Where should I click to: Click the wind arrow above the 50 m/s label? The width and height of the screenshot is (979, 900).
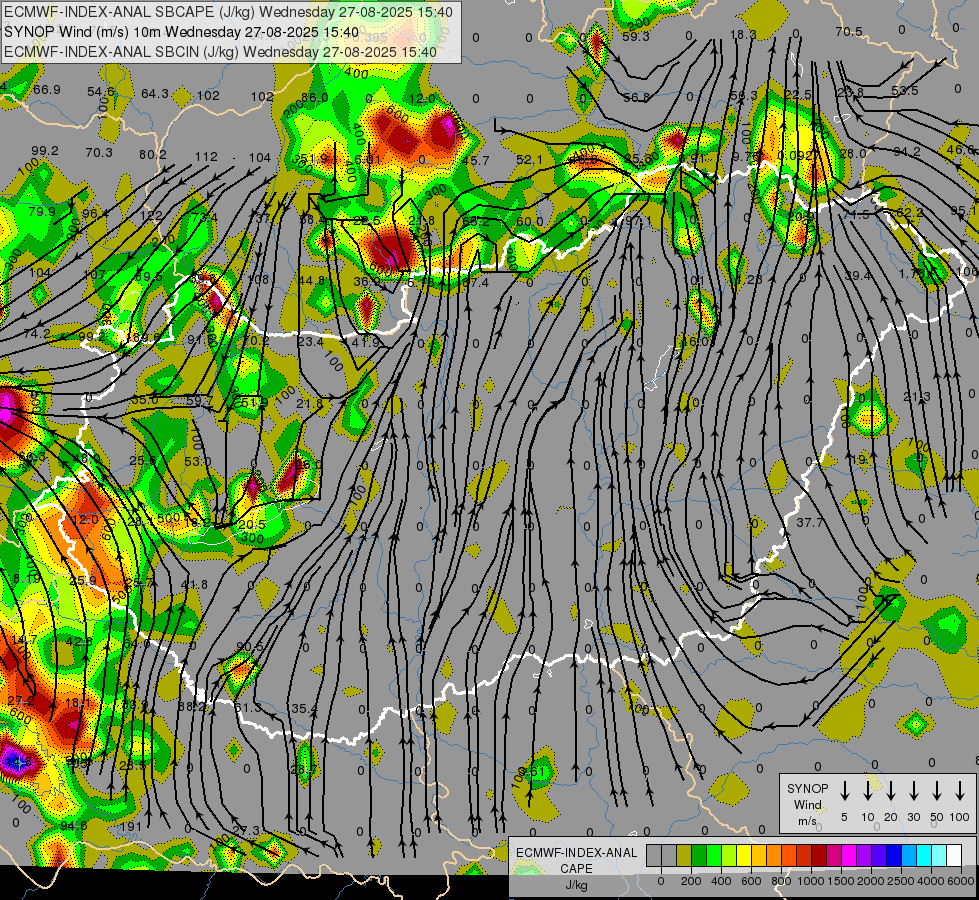(937, 790)
